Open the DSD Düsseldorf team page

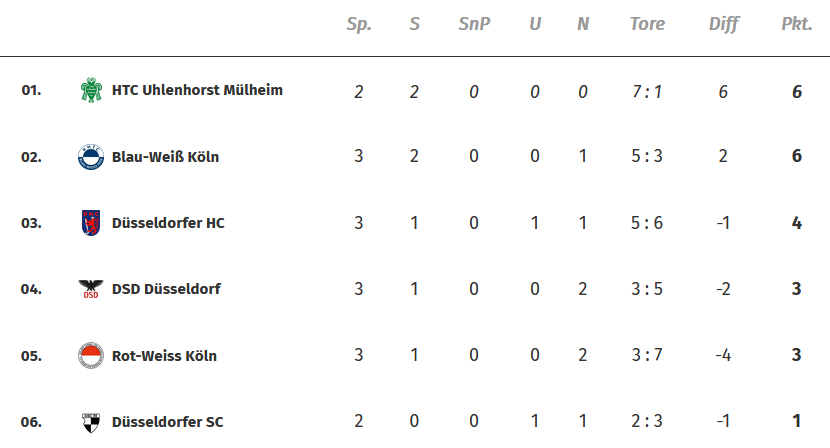point(166,289)
